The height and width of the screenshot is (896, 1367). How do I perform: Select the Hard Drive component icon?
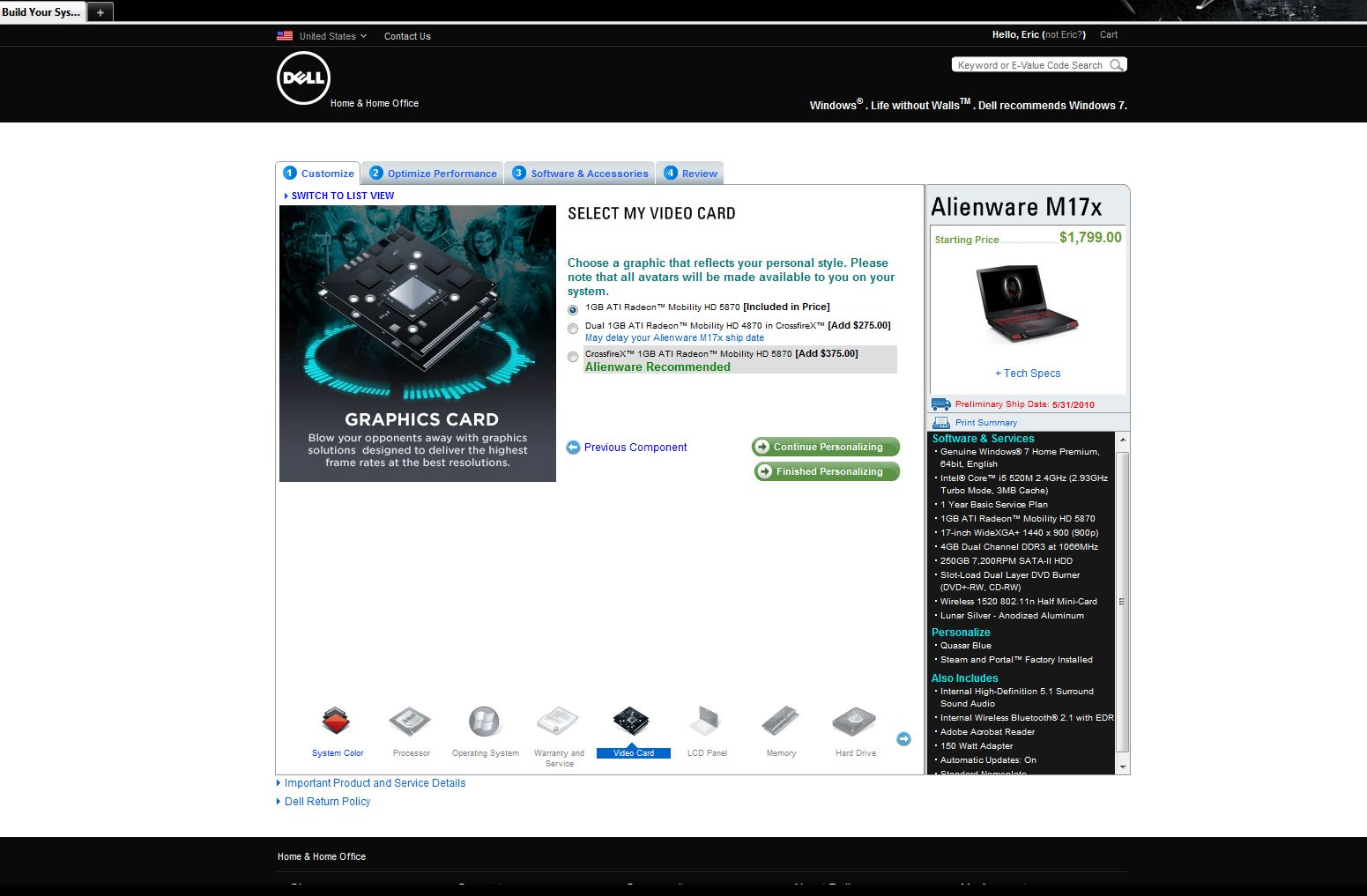(x=855, y=721)
